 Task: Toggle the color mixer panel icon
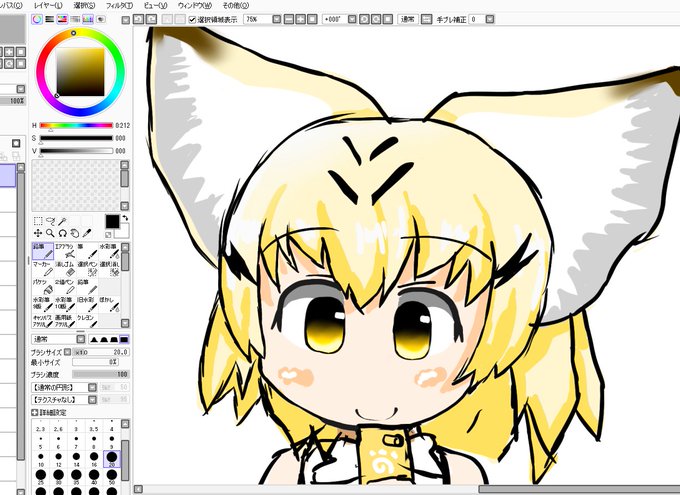[75, 19]
